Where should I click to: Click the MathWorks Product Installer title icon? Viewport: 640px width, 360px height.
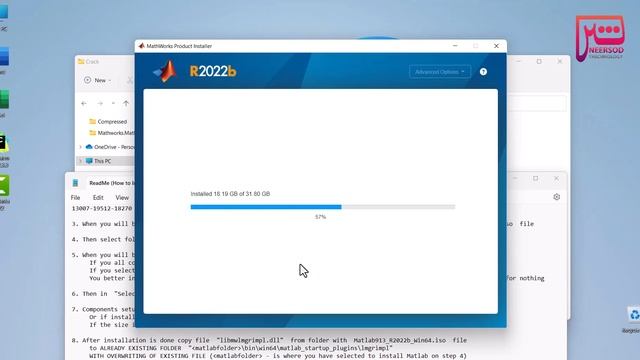[x=142, y=46]
